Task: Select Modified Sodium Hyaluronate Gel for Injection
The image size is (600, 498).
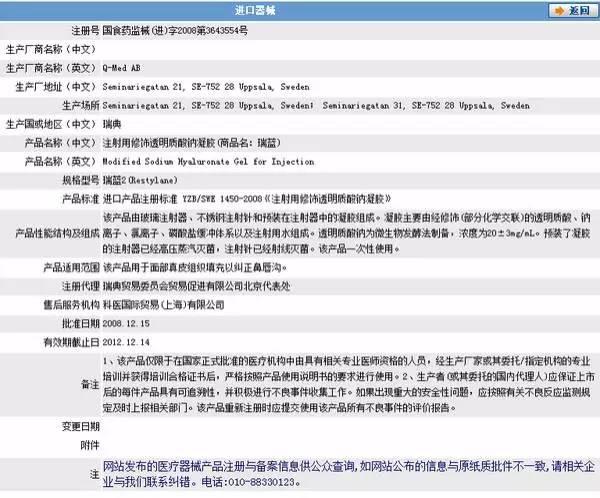Action: point(209,162)
